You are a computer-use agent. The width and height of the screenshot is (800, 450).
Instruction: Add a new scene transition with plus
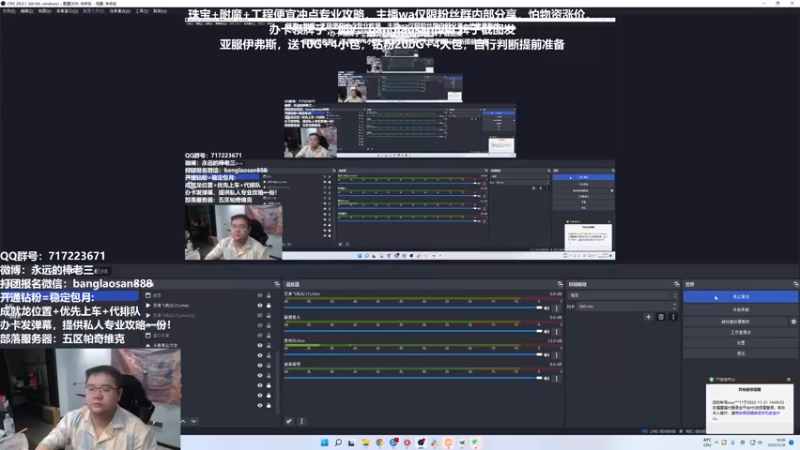[648, 317]
